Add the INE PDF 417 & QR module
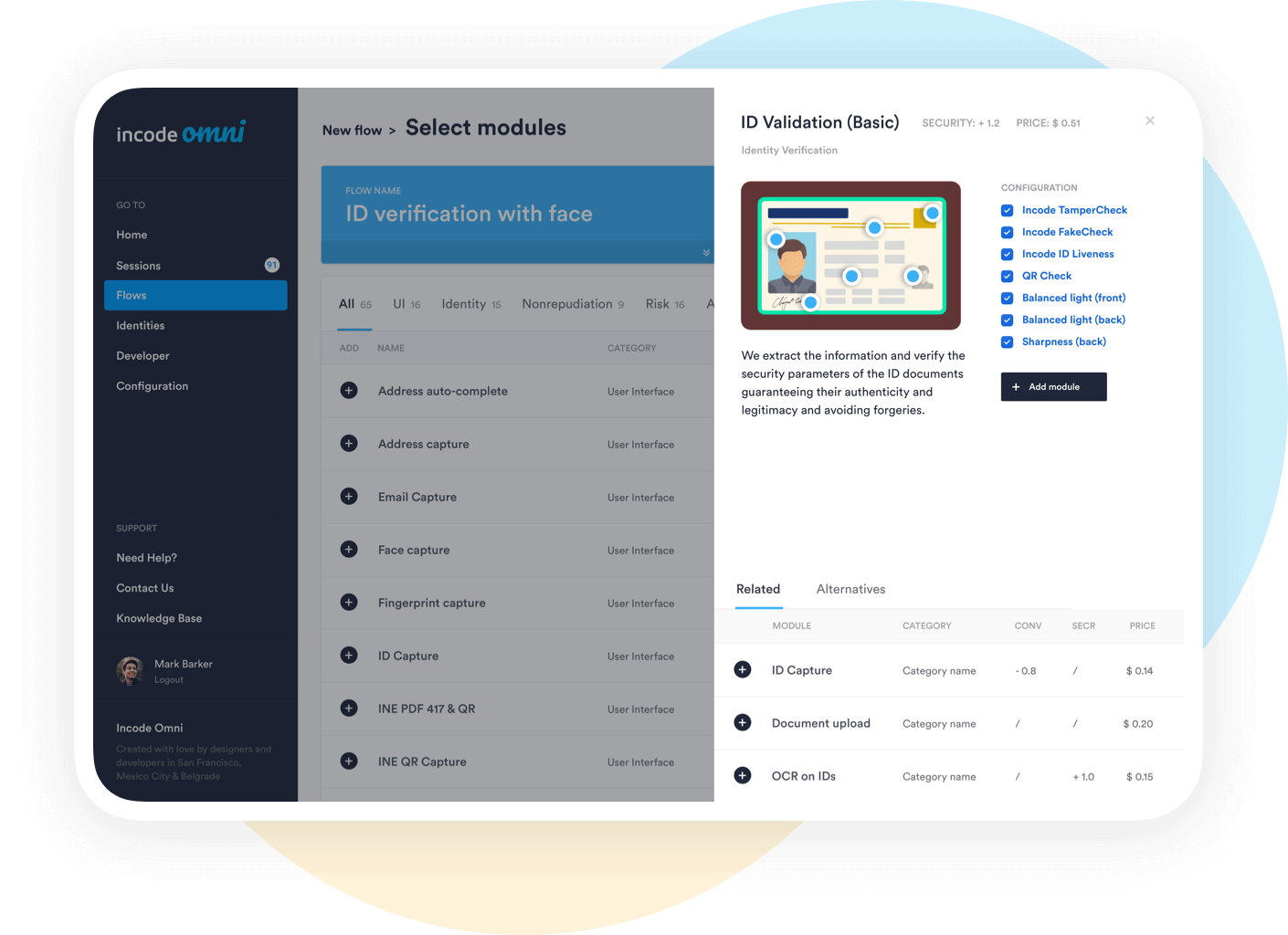The image size is (1288, 935). (x=349, y=709)
